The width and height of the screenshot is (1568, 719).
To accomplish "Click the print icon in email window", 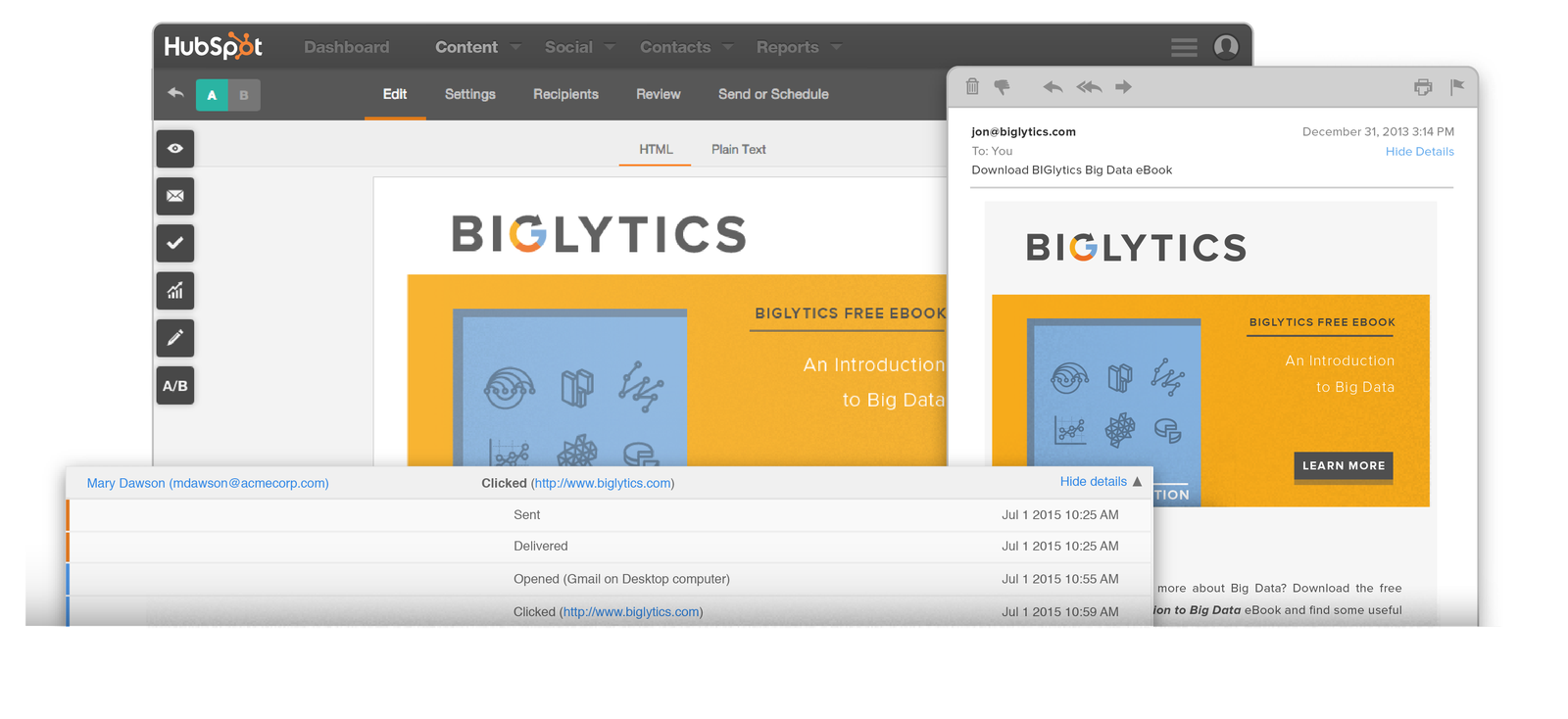I will point(1423,87).
